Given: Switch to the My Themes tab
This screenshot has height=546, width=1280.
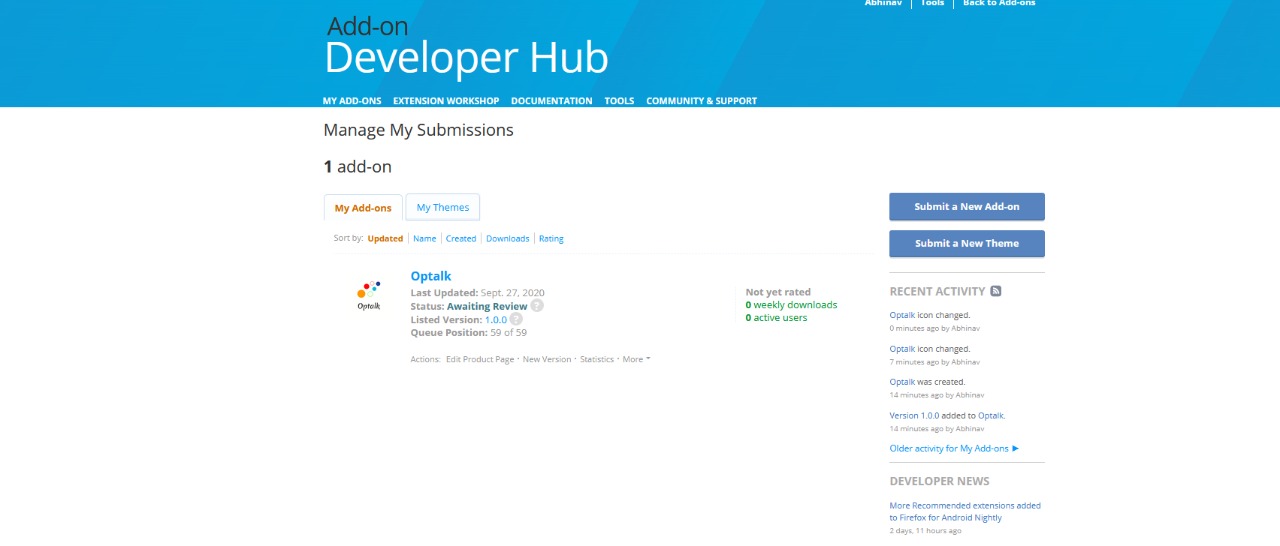Looking at the screenshot, I should point(443,207).
